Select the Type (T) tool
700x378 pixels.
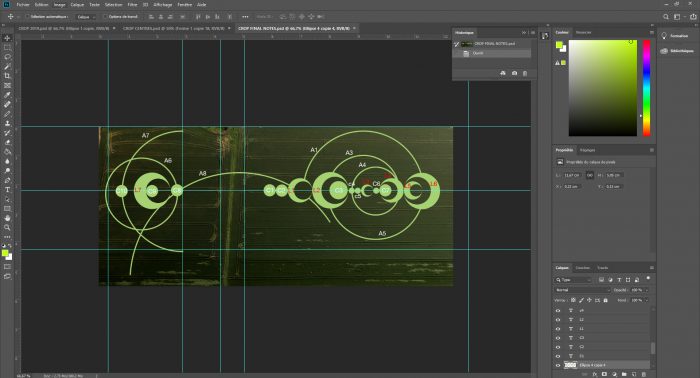(x=7, y=190)
